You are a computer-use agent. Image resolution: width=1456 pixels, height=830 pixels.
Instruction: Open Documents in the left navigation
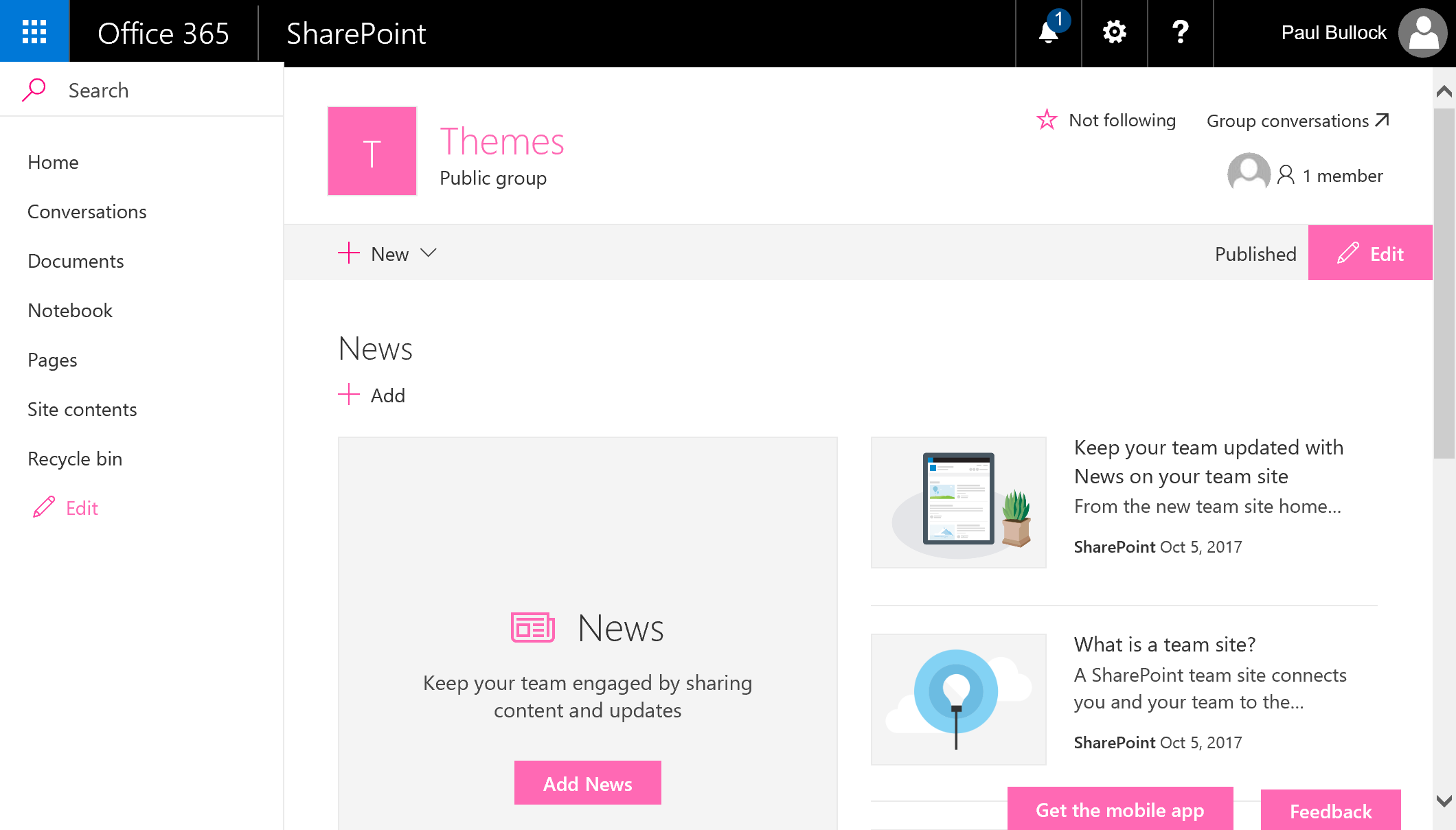pos(76,261)
